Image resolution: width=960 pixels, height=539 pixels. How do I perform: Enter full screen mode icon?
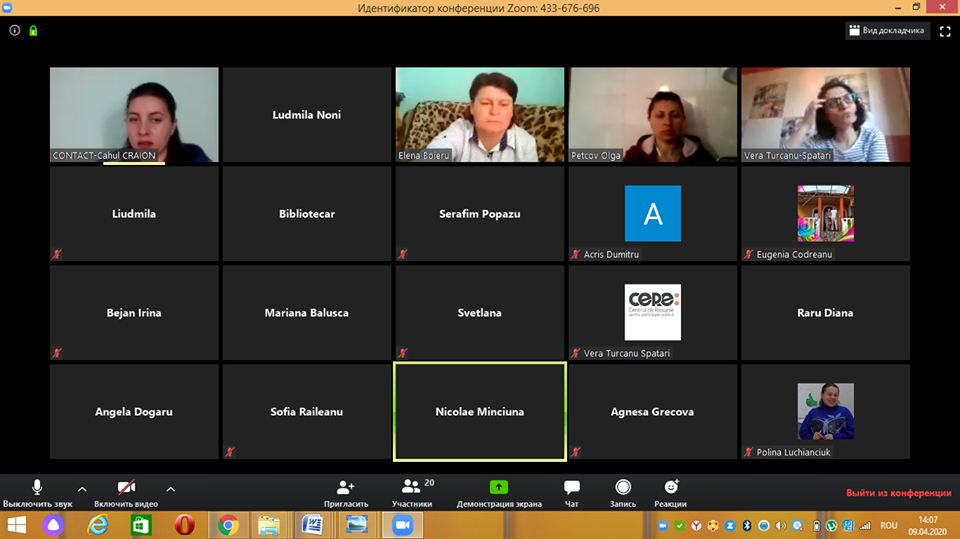pos(945,31)
